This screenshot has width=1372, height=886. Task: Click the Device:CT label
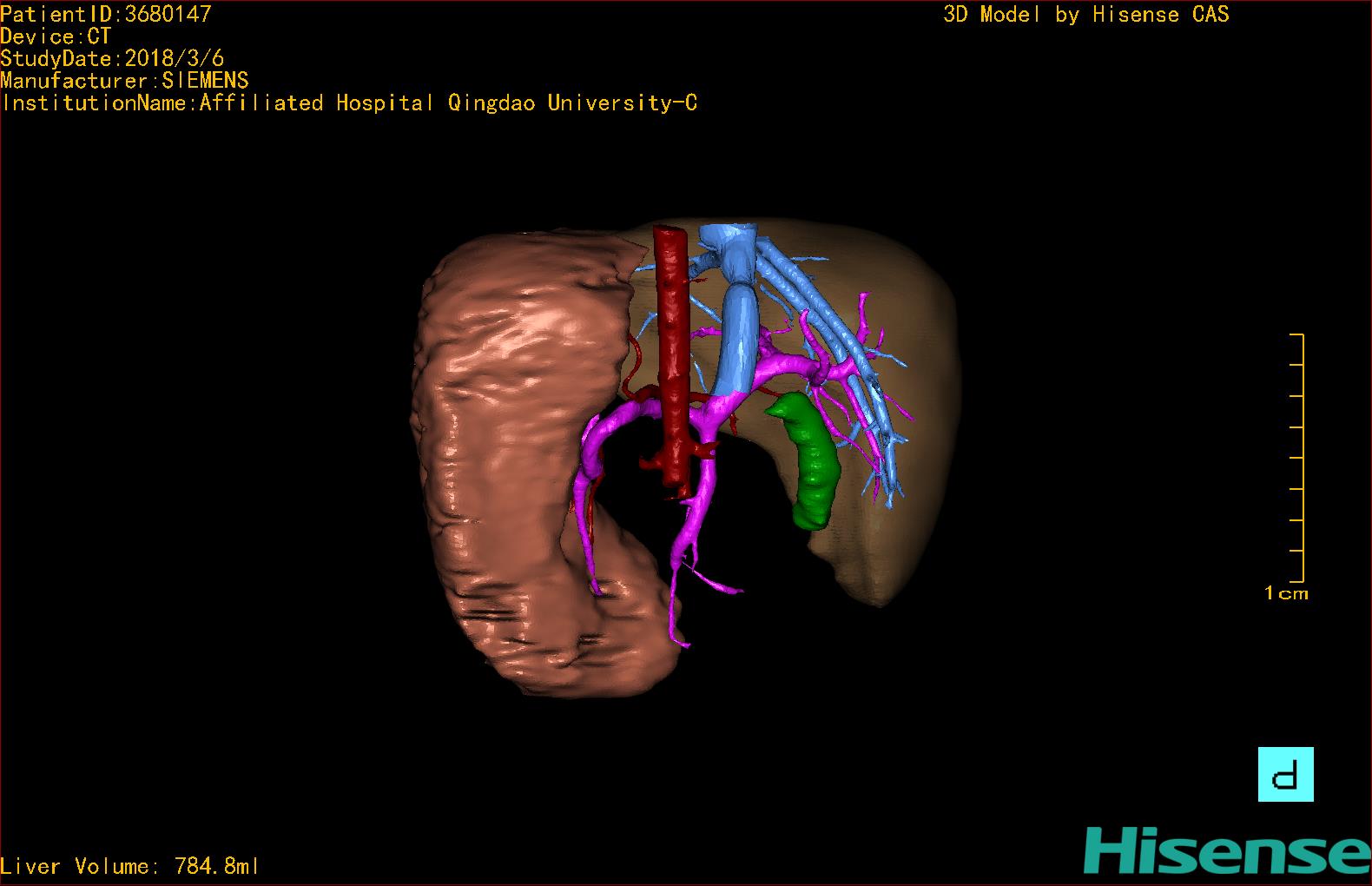[56, 36]
